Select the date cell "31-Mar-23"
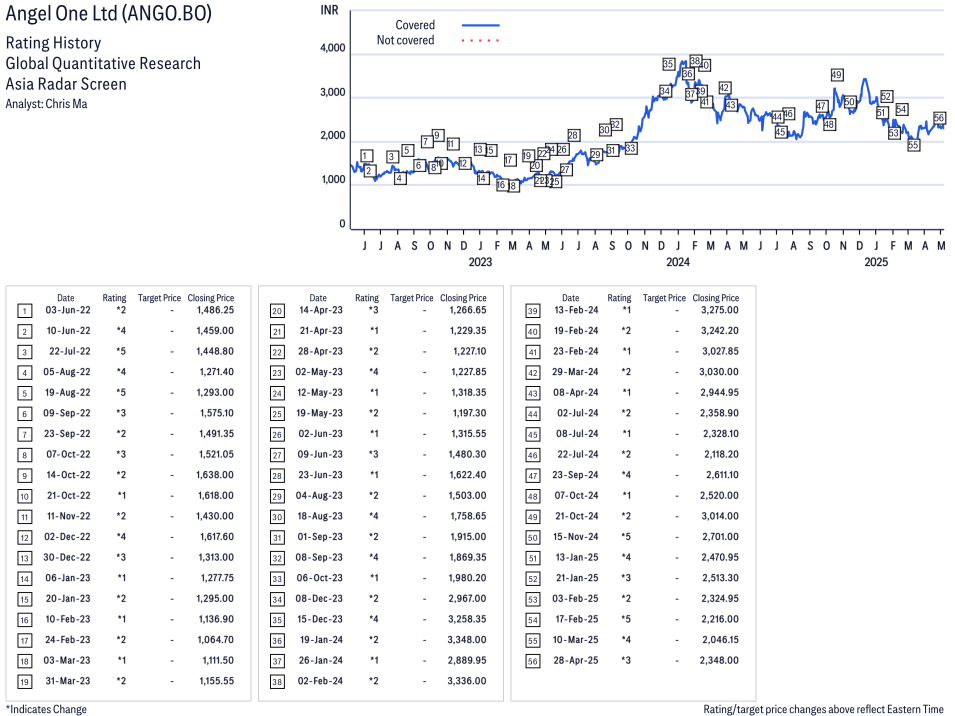 pyautogui.click(x=68, y=681)
